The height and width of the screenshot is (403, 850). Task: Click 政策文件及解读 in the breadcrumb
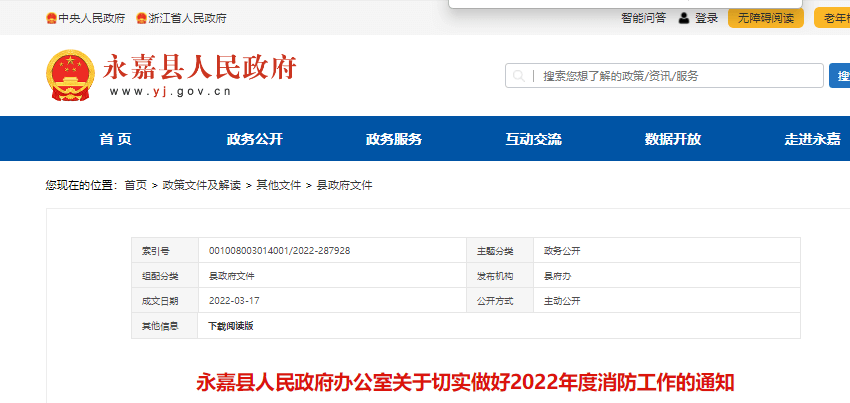click(x=202, y=185)
